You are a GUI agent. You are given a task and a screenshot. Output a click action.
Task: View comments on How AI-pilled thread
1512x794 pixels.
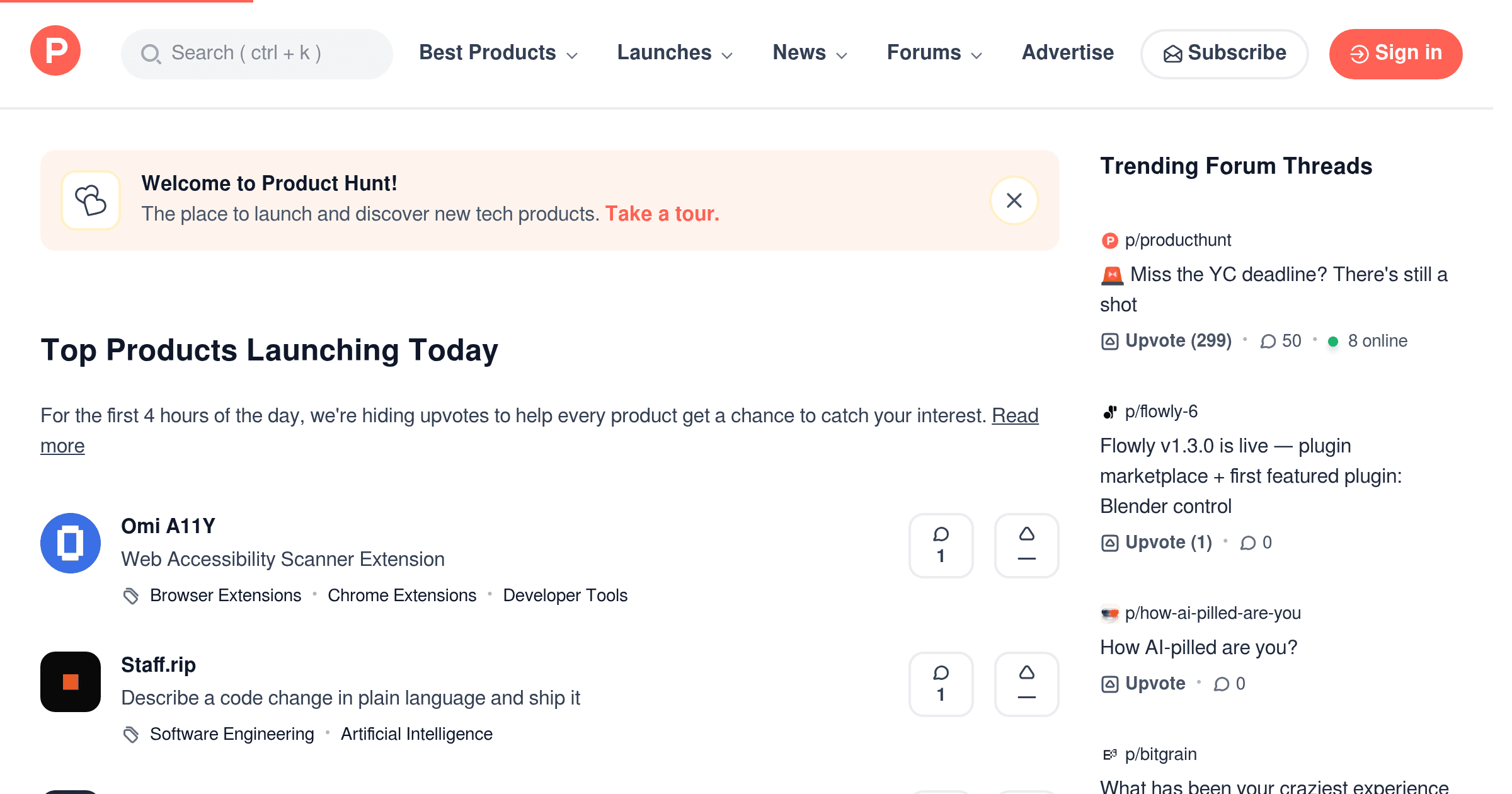pyautogui.click(x=1229, y=684)
